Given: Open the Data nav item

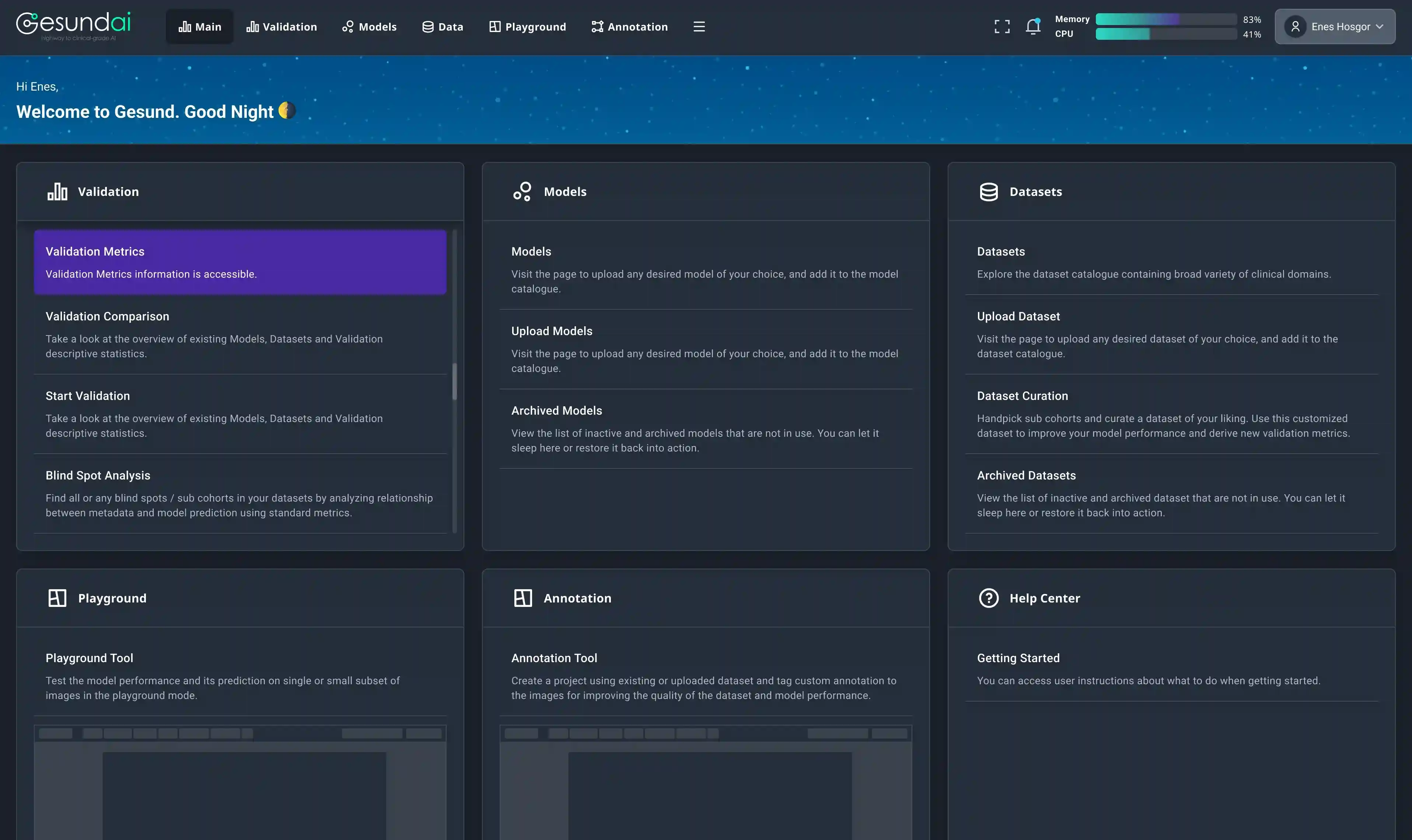Looking at the screenshot, I should [442, 27].
